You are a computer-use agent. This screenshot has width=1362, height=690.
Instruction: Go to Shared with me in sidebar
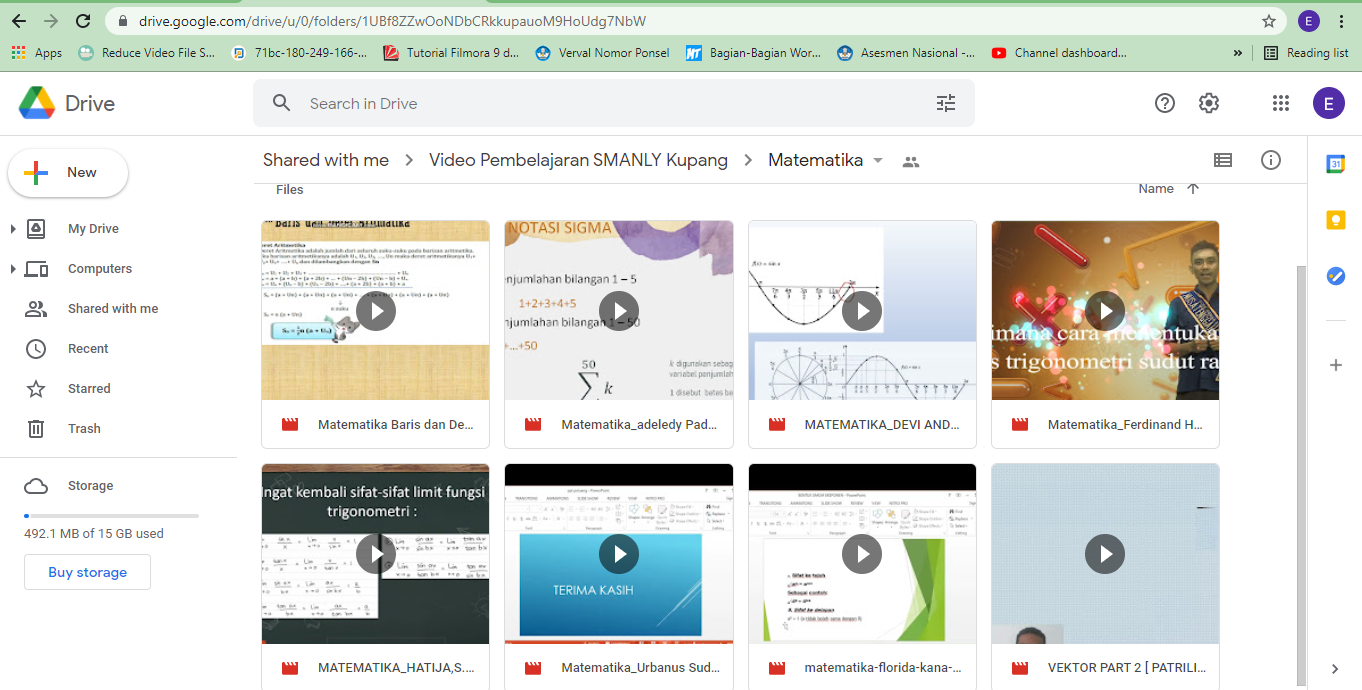coord(112,309)
